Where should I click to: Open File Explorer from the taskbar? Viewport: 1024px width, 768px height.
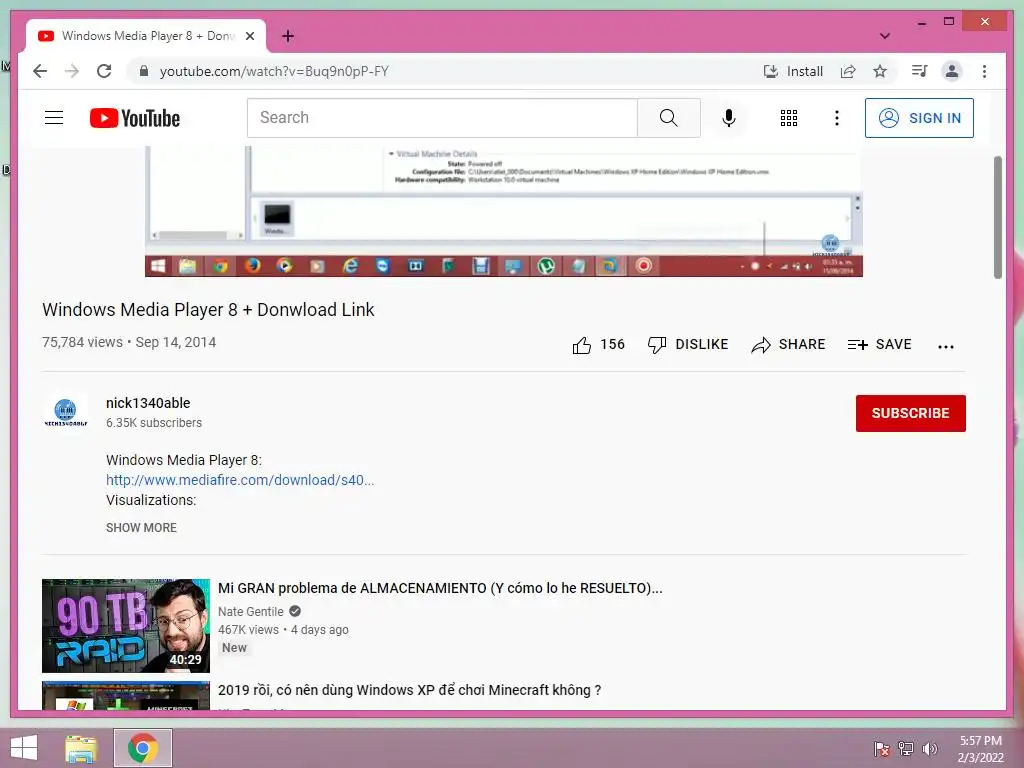pyautogui.click(x=81, y=748)
